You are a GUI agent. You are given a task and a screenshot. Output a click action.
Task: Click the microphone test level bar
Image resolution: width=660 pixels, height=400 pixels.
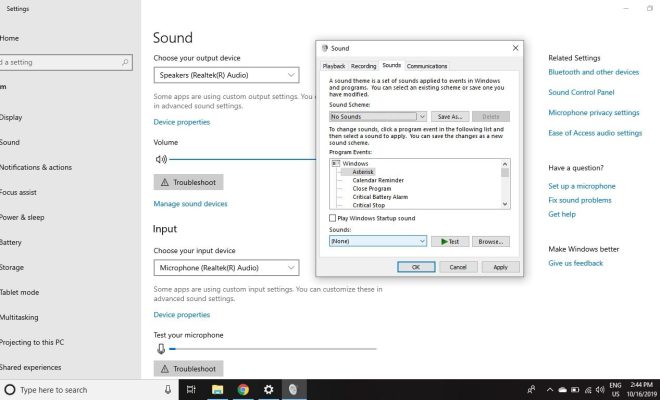(x=273, y=349)
